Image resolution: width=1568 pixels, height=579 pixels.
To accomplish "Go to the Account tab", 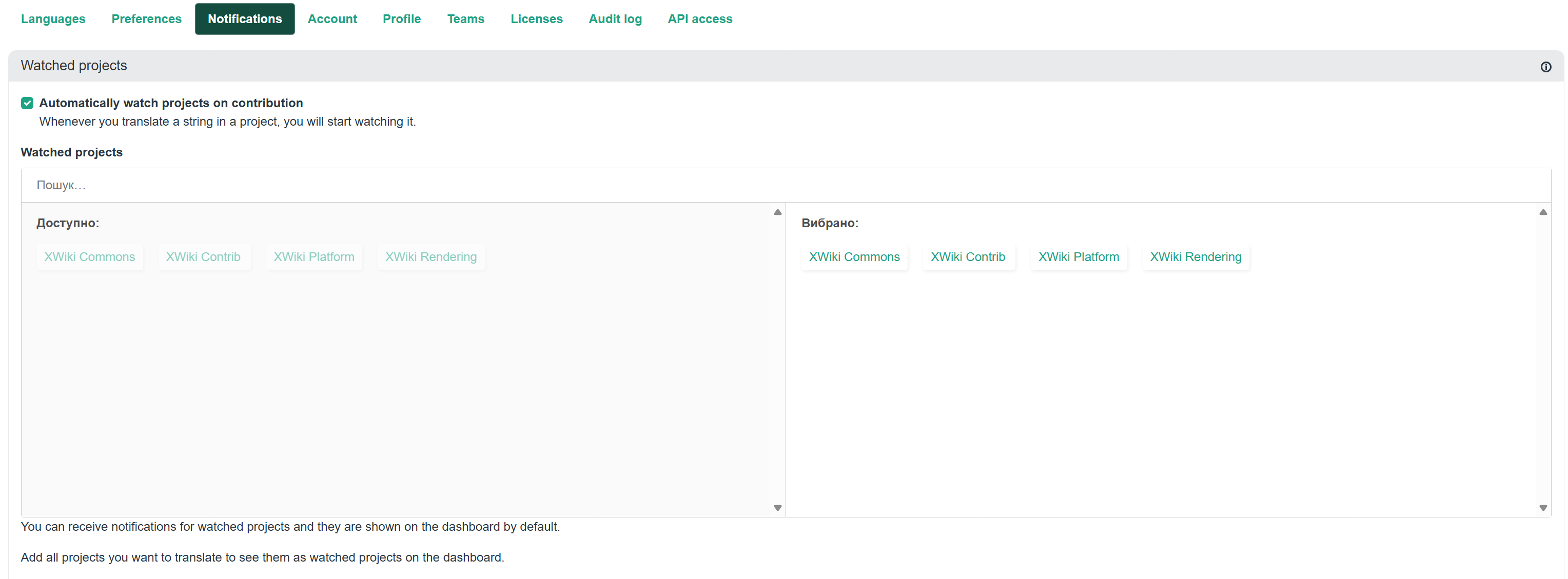I will 332,19.
